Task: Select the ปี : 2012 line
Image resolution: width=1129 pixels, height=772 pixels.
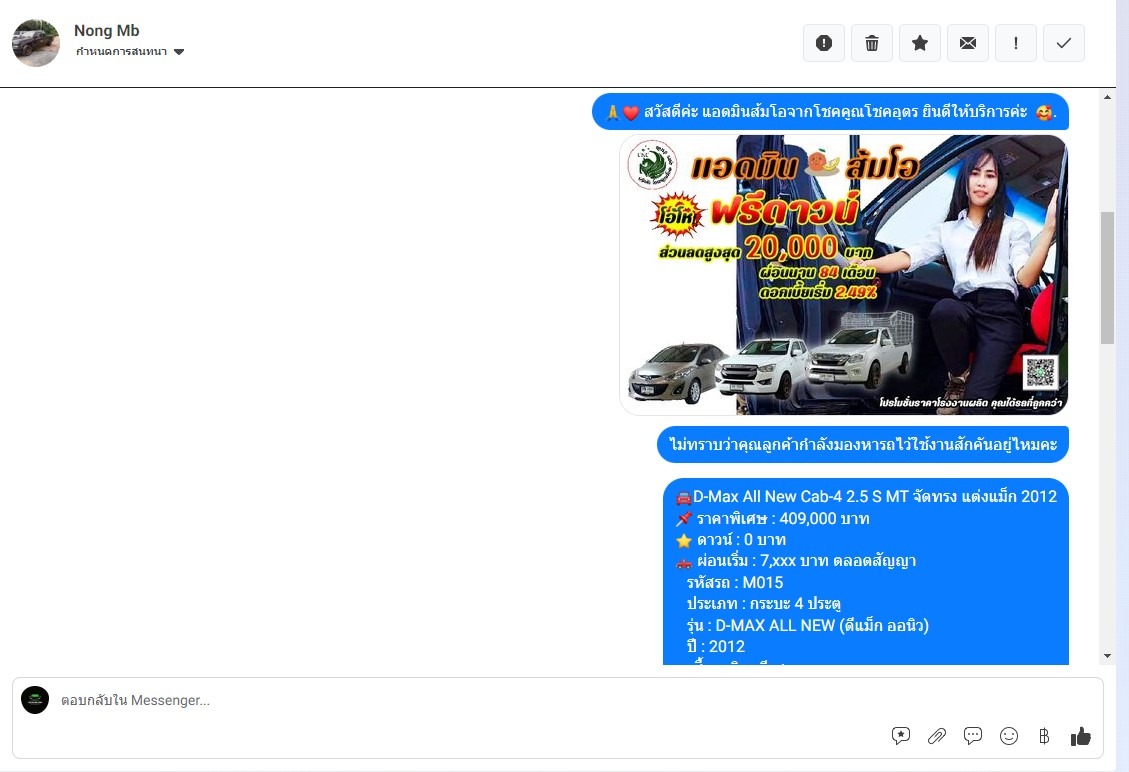Action: click(x=716, y=647)
